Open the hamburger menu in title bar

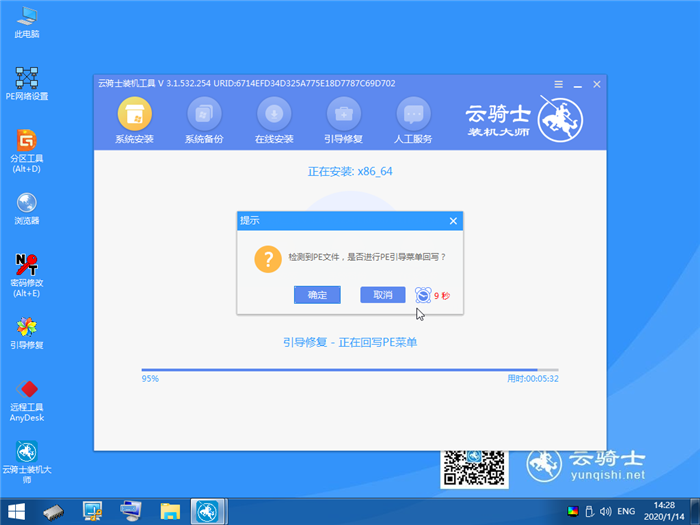[x=558, y=84]
